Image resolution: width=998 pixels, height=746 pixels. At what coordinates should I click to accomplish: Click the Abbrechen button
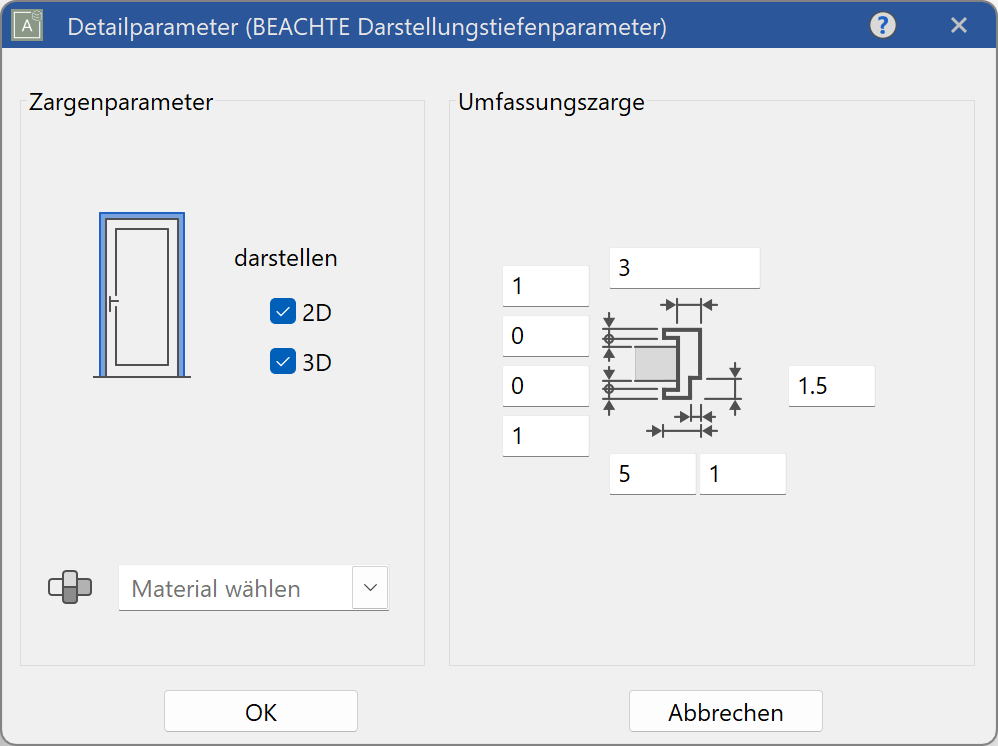click(x=726, y=712)
